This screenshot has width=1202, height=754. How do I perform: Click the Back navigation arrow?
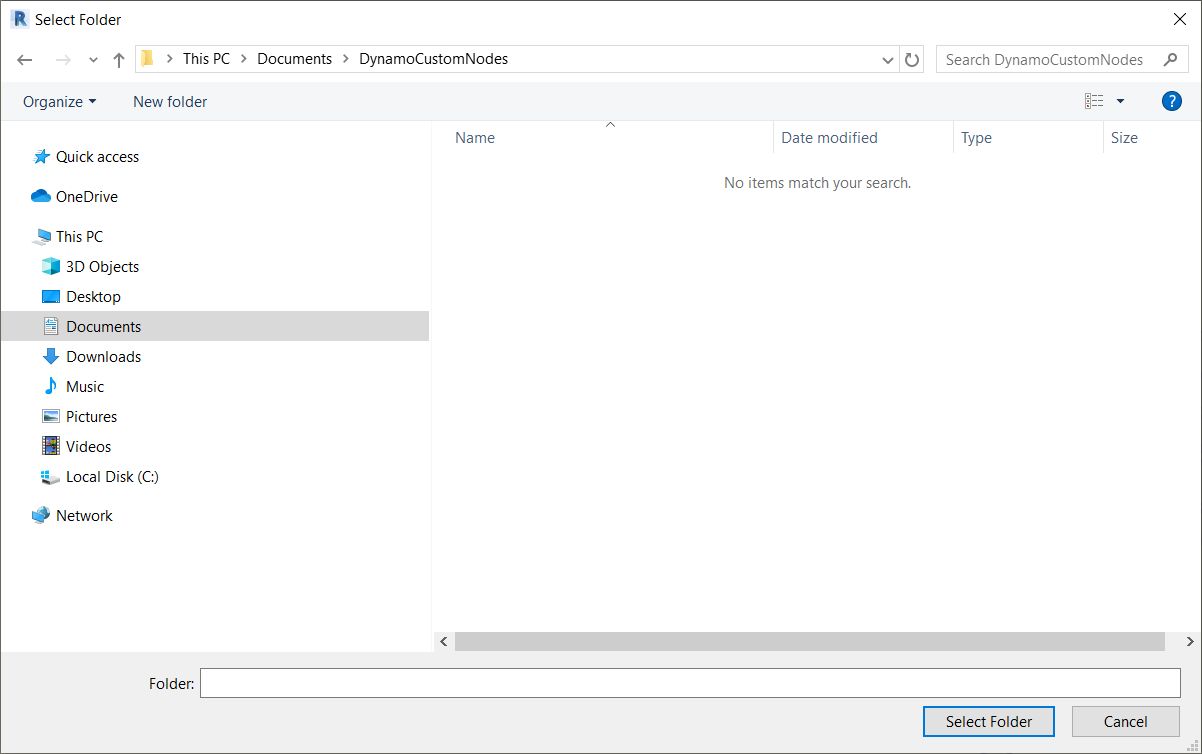pos(25,60)
